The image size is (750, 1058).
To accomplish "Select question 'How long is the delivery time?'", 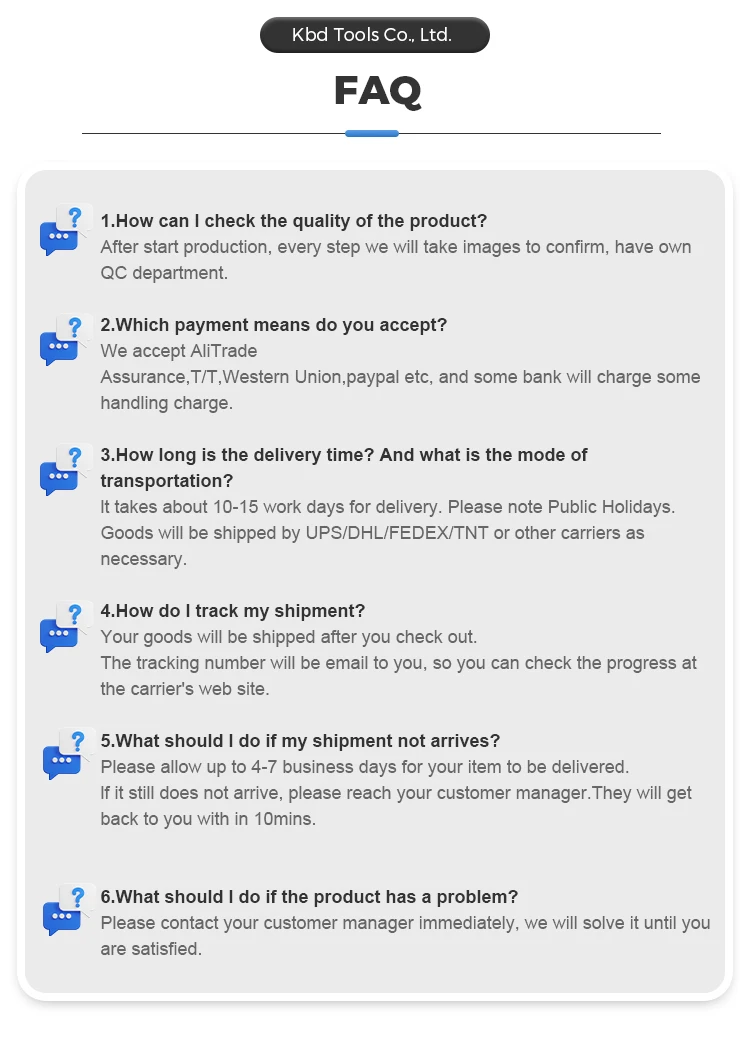I will tap(344, 468).
